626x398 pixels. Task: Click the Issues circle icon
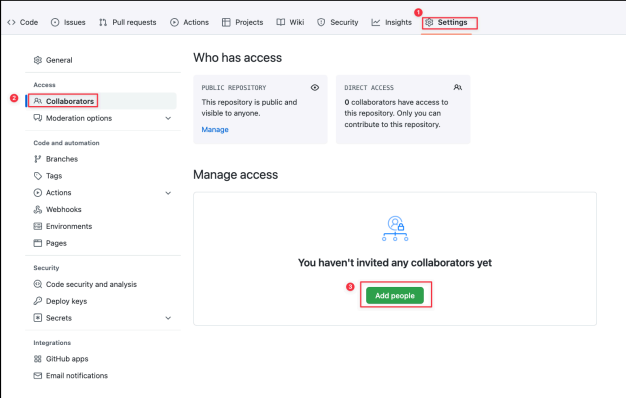pos(55,22)
